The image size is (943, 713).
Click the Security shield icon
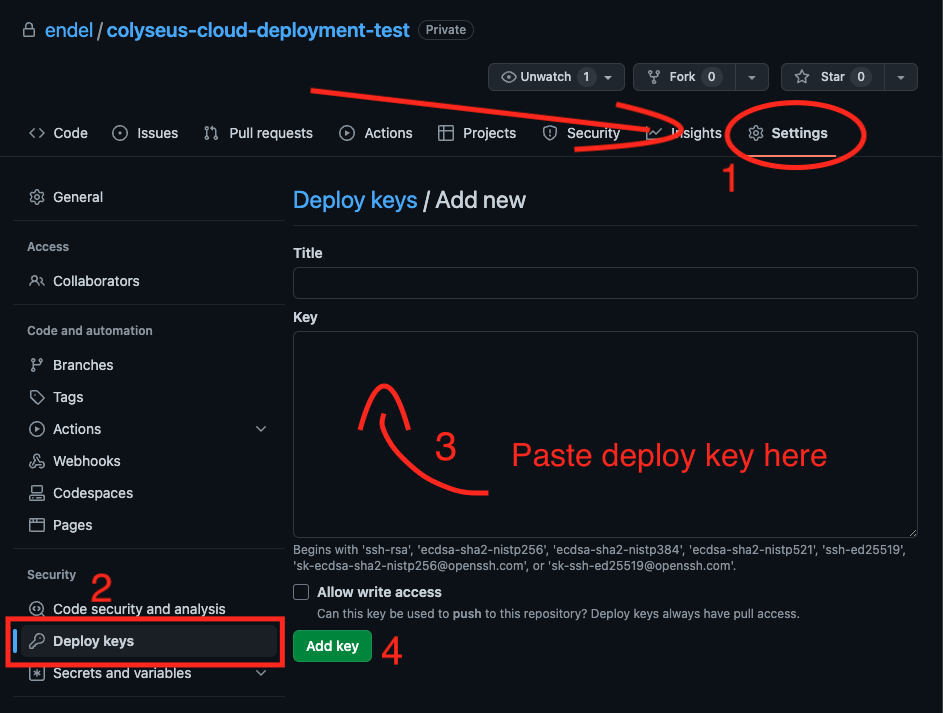tap(550, 133)
